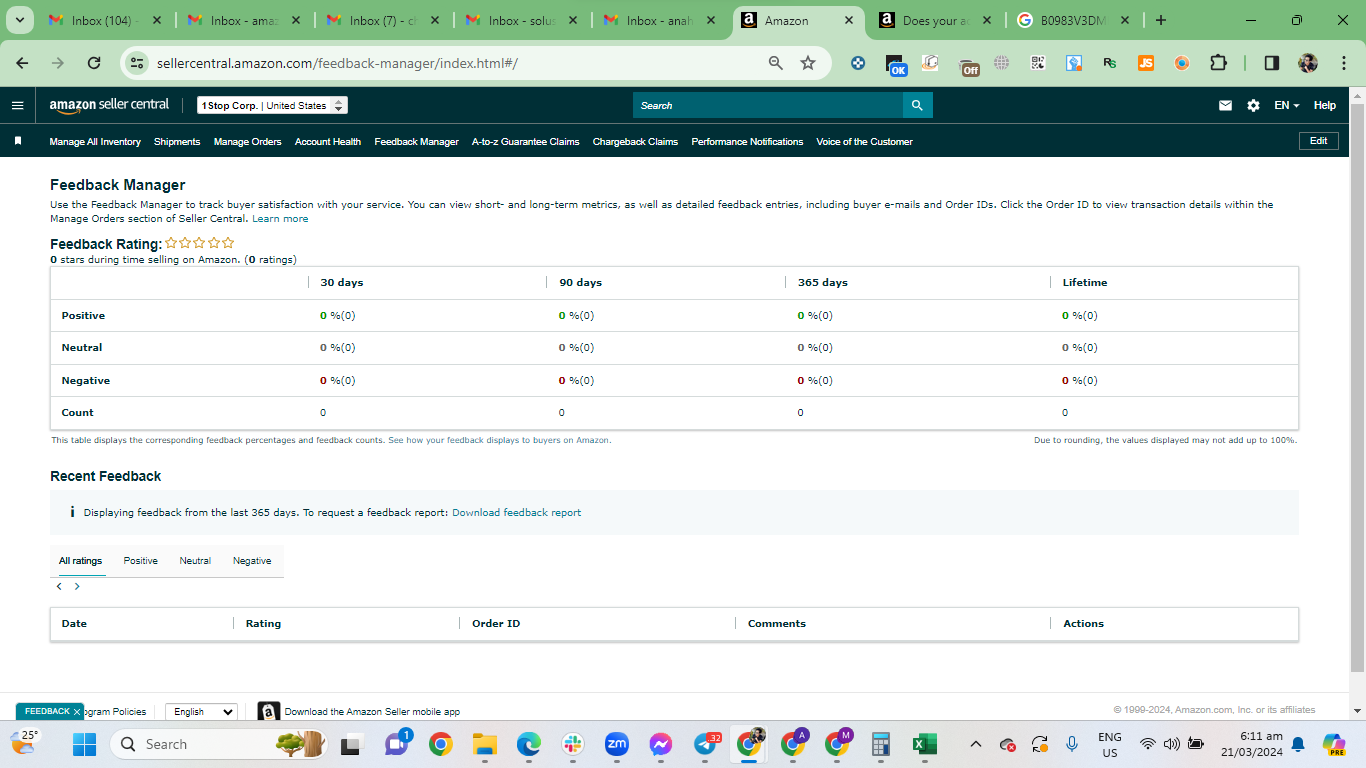Click Download feedback report link
This screenshot has height=768, width=1366.
[x=516, y=513]
